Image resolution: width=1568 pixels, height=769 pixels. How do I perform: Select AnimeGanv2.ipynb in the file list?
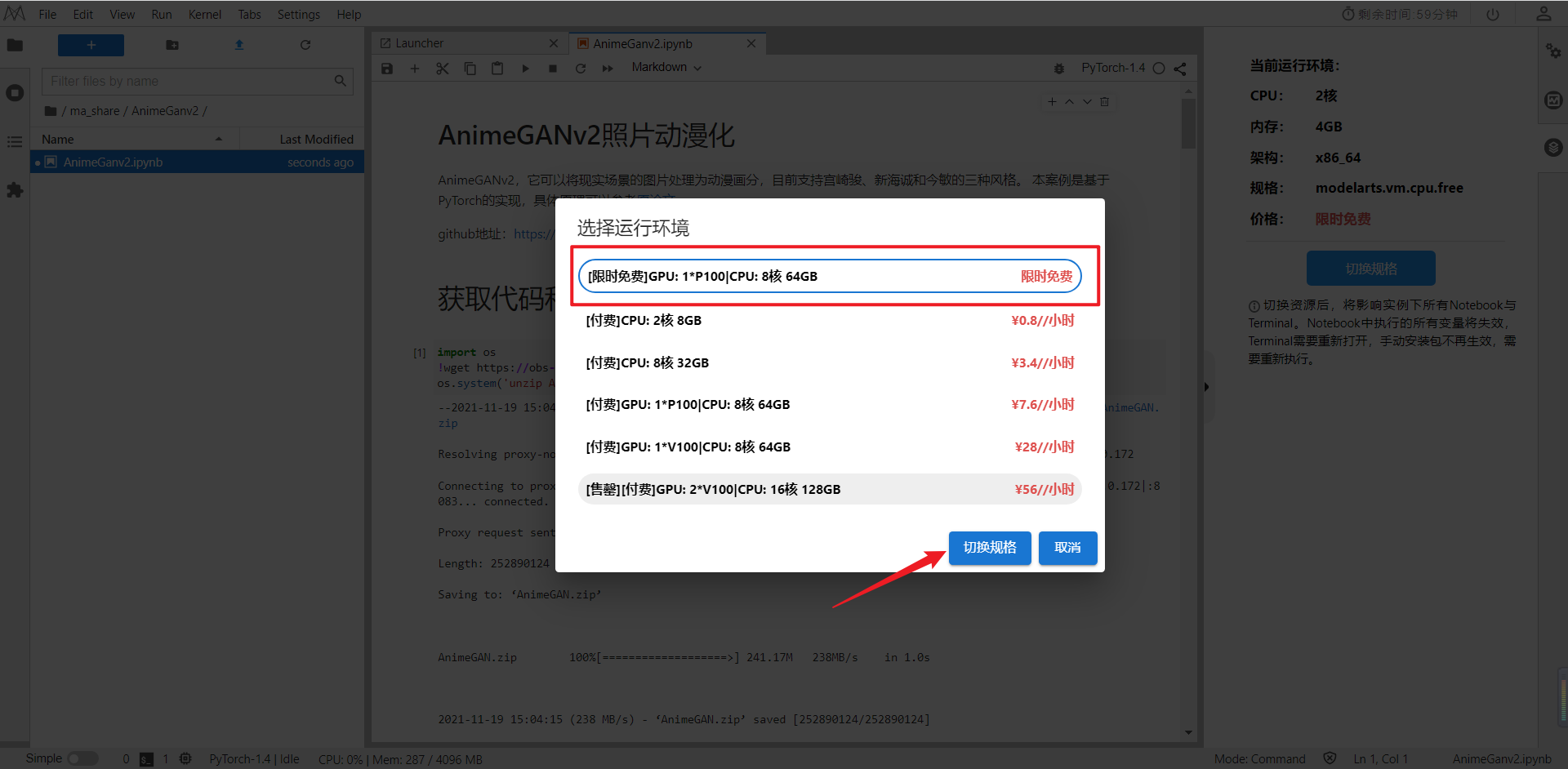tap(197, 162)
